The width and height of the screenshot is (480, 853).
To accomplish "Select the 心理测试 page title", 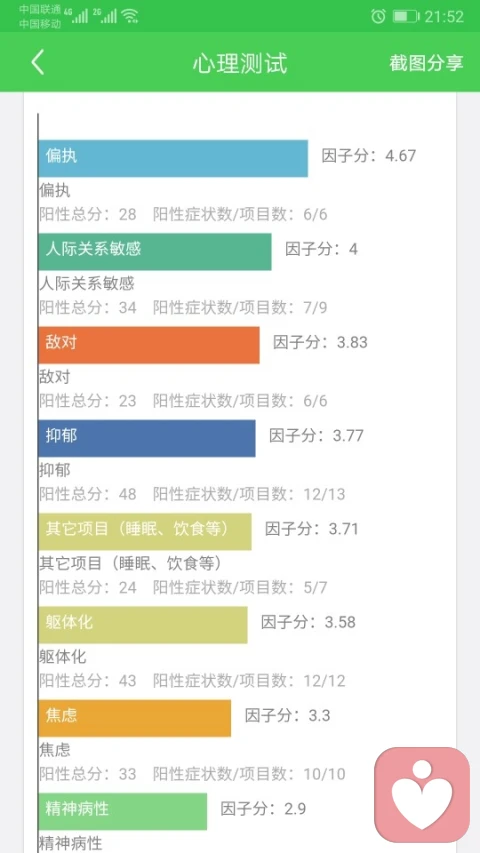I will click(239, 63).
